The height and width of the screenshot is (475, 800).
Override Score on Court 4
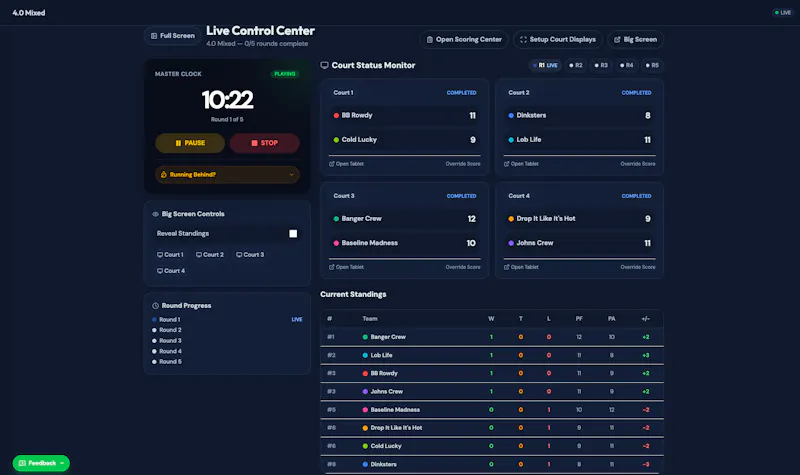638,267
